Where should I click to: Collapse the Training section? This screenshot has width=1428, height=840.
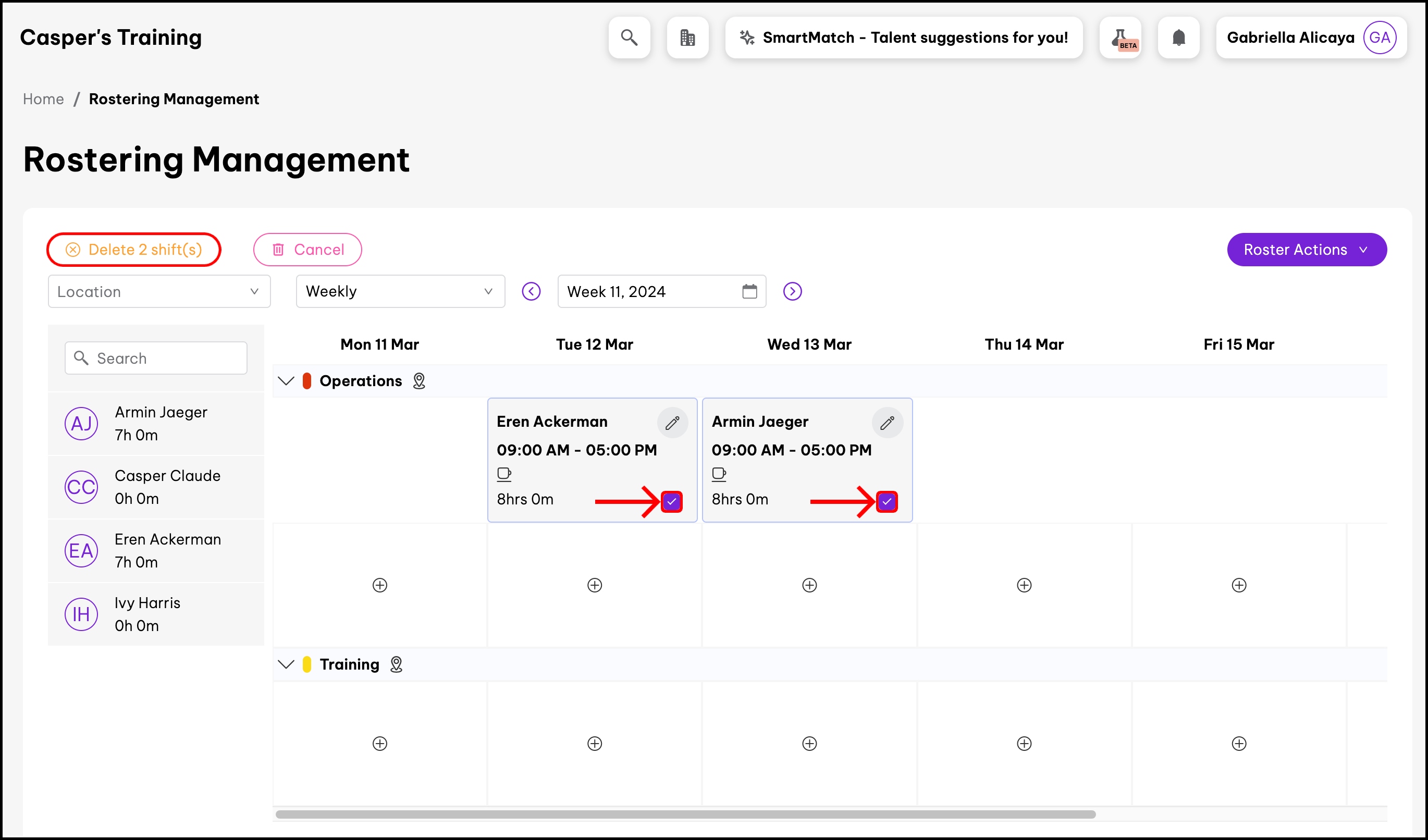(x=286, y=664)
